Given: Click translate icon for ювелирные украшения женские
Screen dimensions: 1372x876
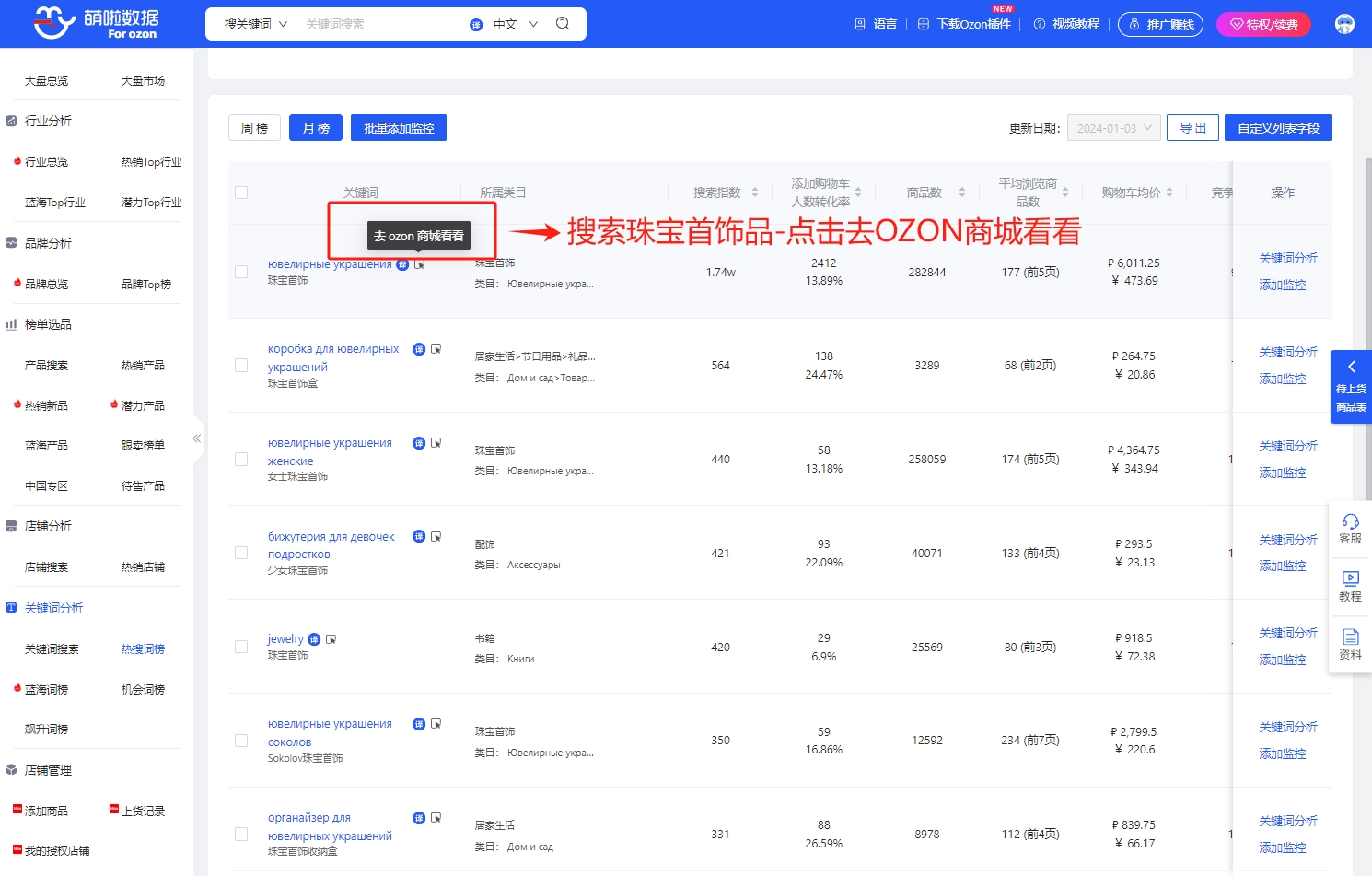Looking at the screenshot, I should (x=419, y=443).
